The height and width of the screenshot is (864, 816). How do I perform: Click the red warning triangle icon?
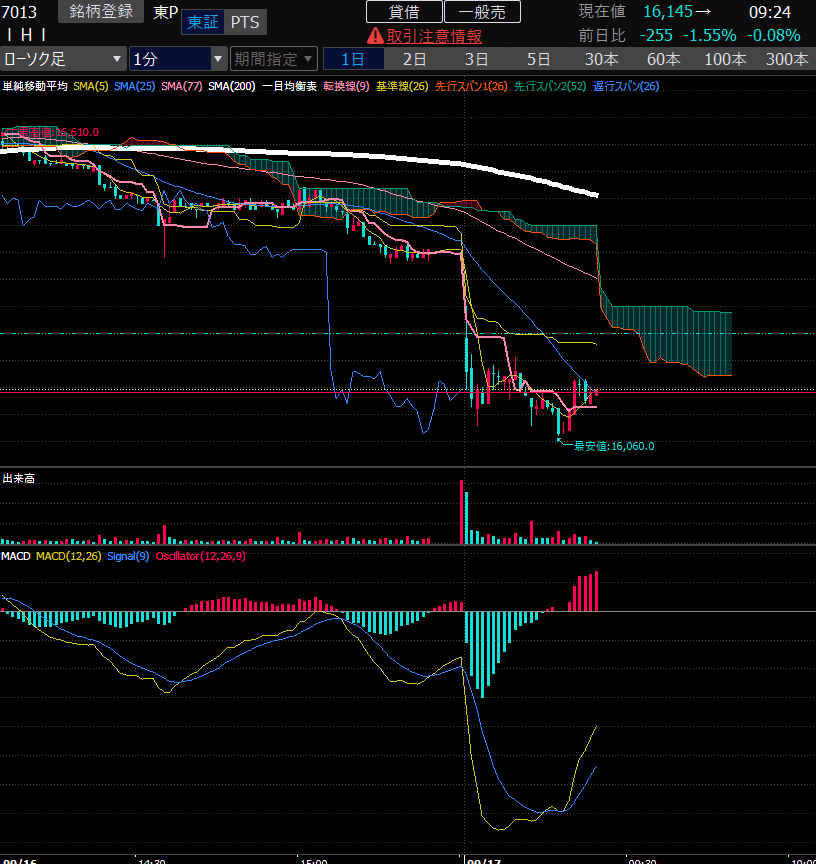(x=375, y=35)
